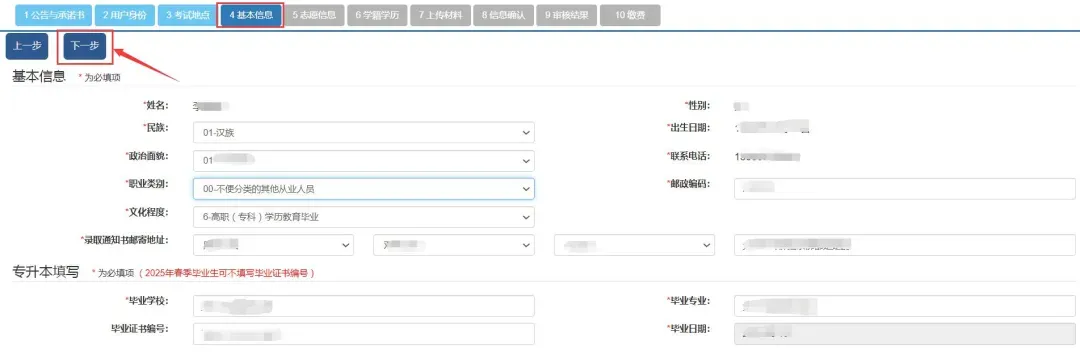Click the 邮政编码 input field
This screenshot has height=362, width=1080.
(x=905, y=189)
